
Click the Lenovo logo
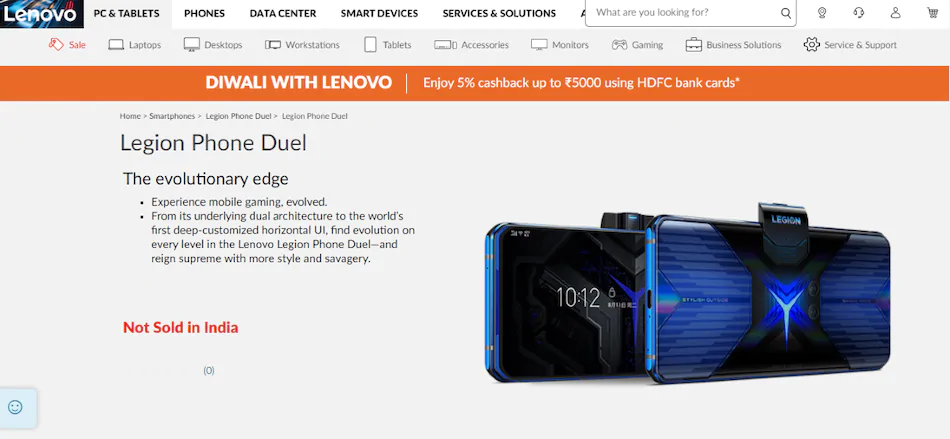click(42, 14)
